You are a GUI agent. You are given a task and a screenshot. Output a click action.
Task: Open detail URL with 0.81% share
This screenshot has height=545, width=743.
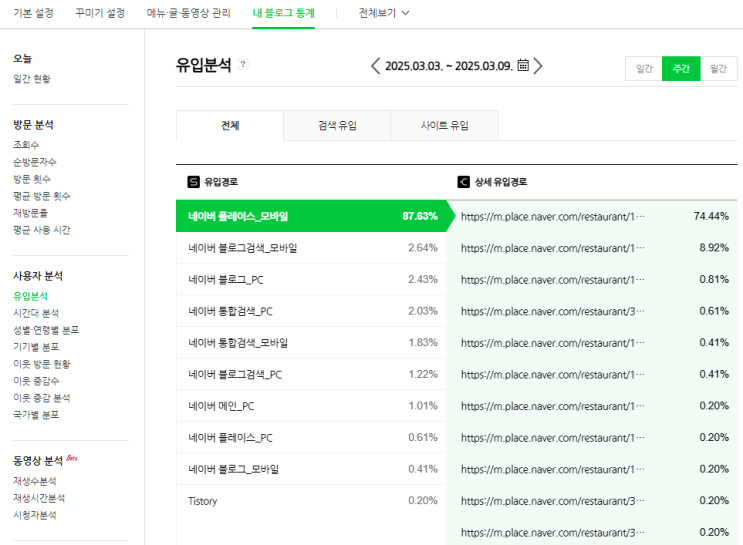click(x=553, y=280)
